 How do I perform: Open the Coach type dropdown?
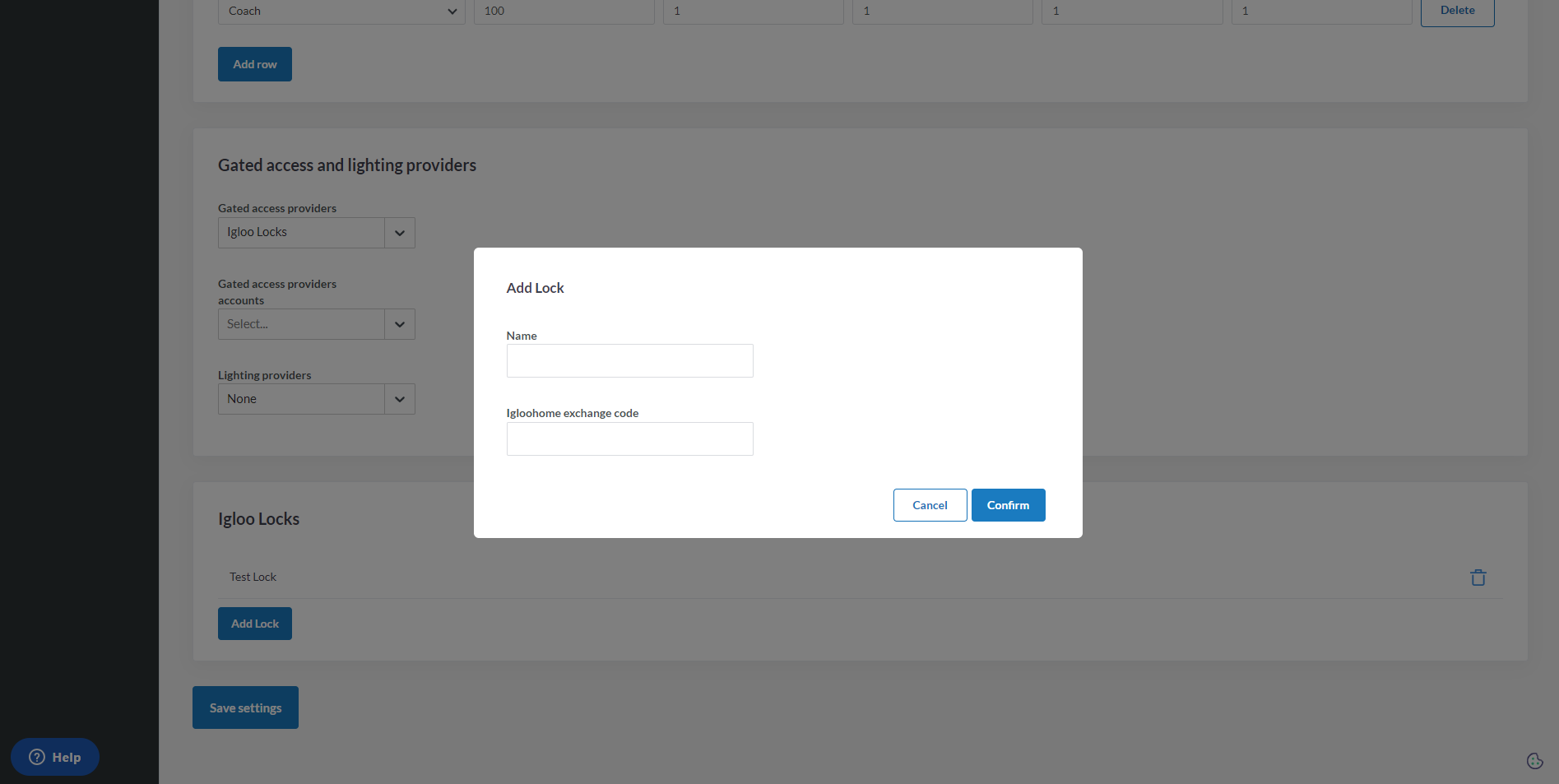click(x=341, y=12)
